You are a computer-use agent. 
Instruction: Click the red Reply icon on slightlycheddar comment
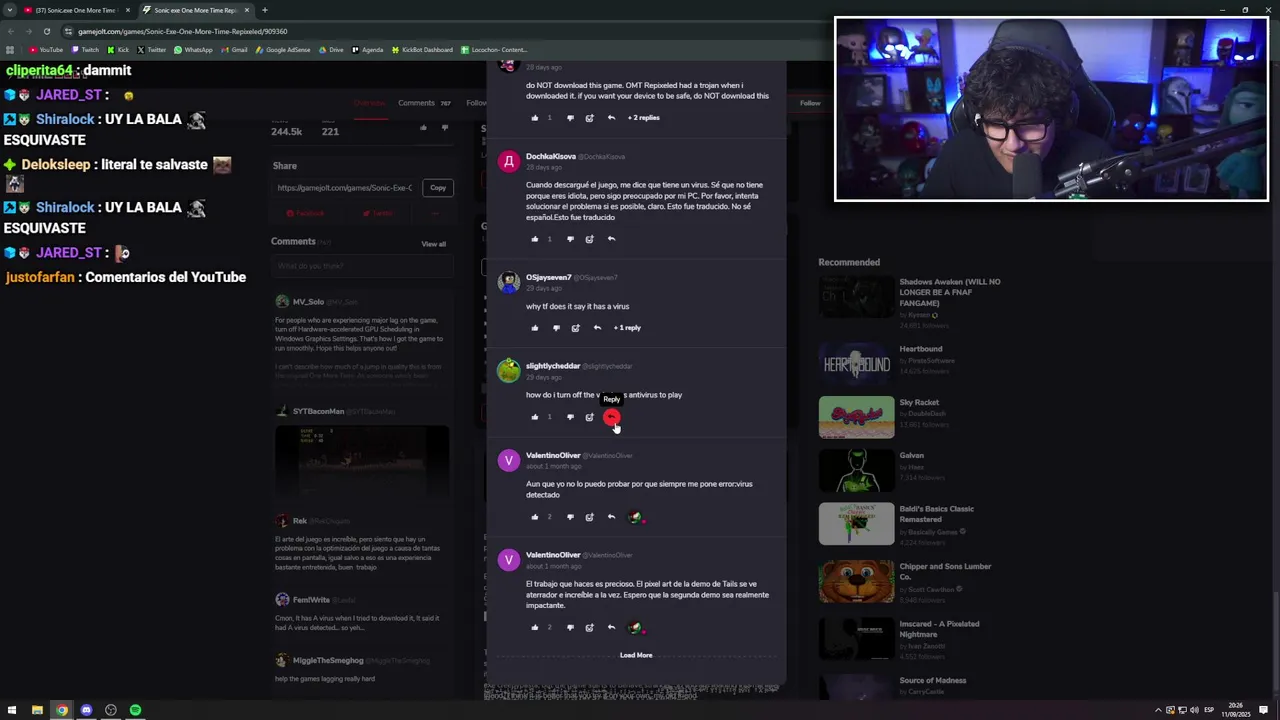pos(611,417)
